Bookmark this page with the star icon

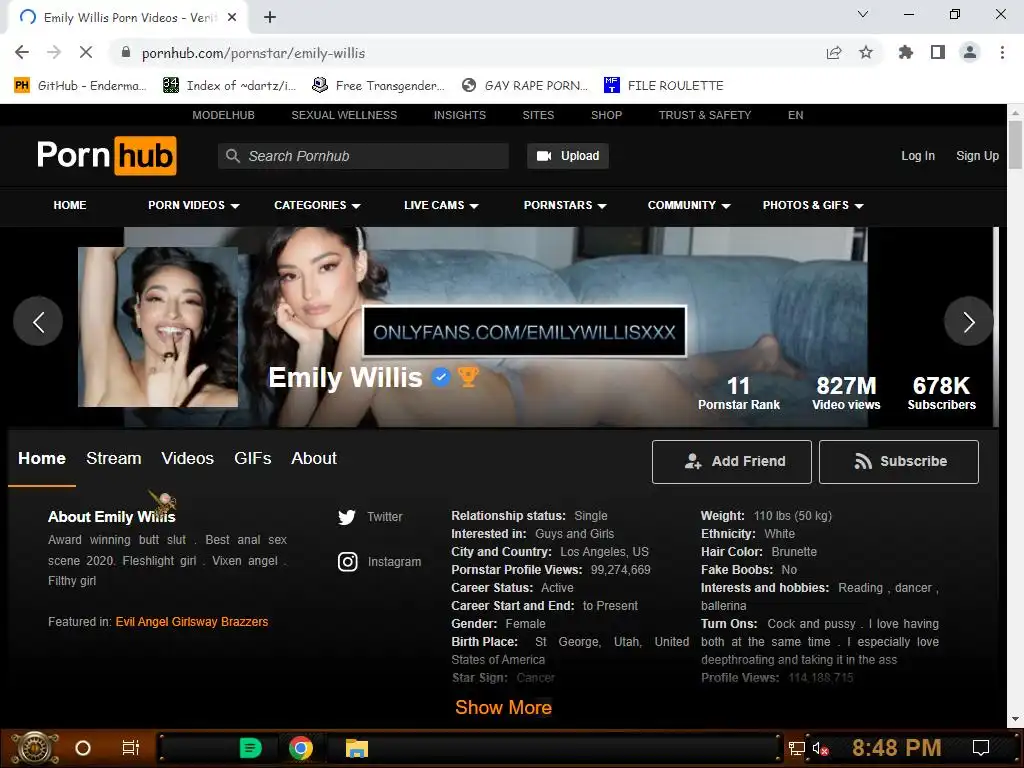coord(866,52)
